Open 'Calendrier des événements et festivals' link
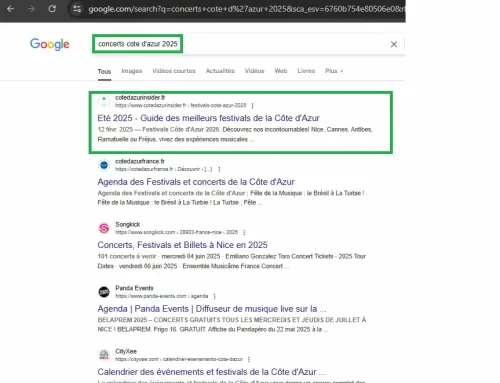The image size is (500, 383). pyautogui.click(x=211, y=372)
